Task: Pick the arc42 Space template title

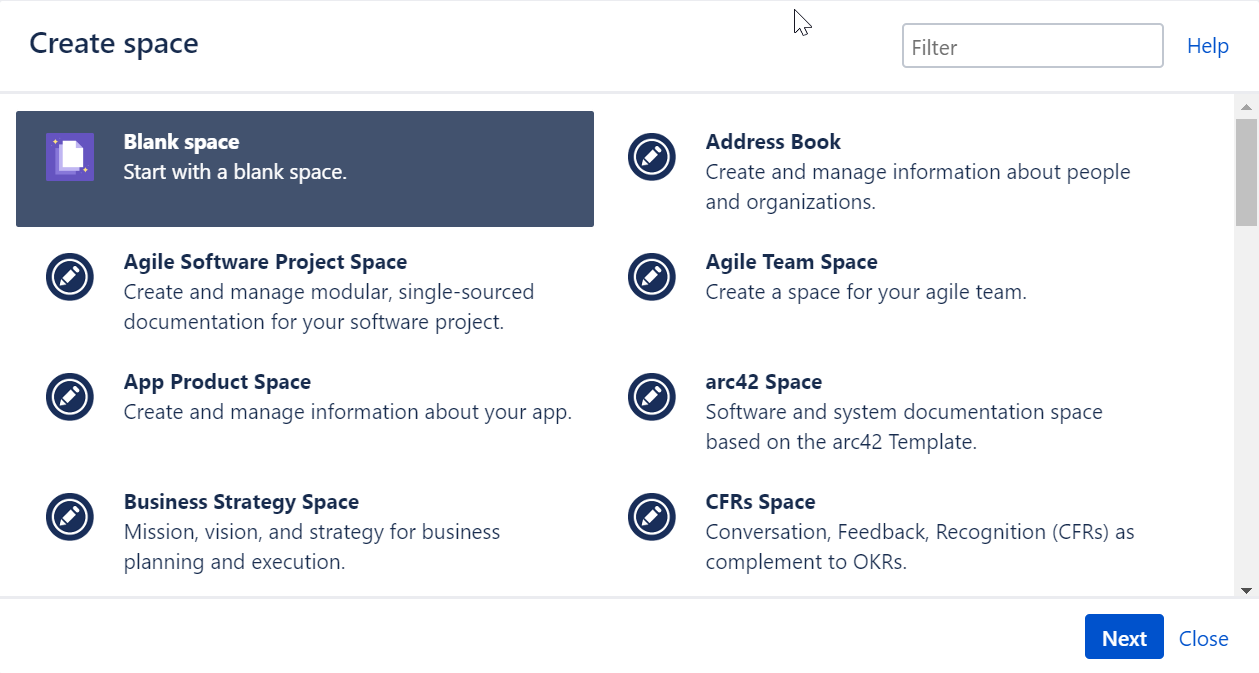Action: click(763, 382)
